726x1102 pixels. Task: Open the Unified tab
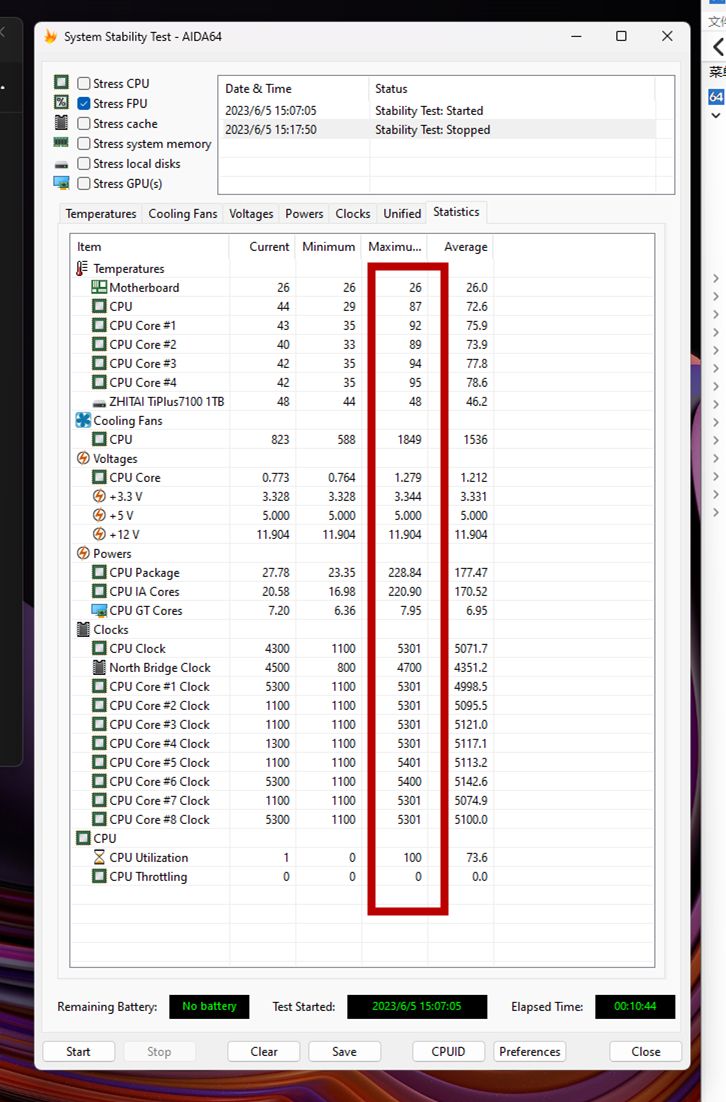pyautogui.click(x=402, y=214)
